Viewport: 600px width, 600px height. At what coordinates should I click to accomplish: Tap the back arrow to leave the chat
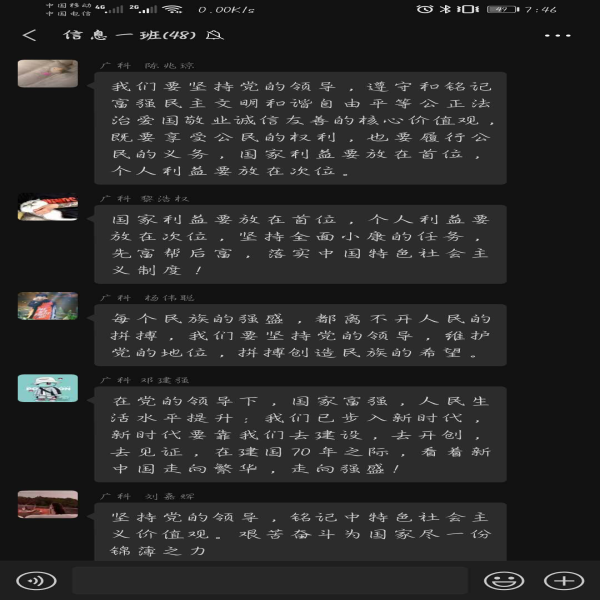click(x=29, y=35)
